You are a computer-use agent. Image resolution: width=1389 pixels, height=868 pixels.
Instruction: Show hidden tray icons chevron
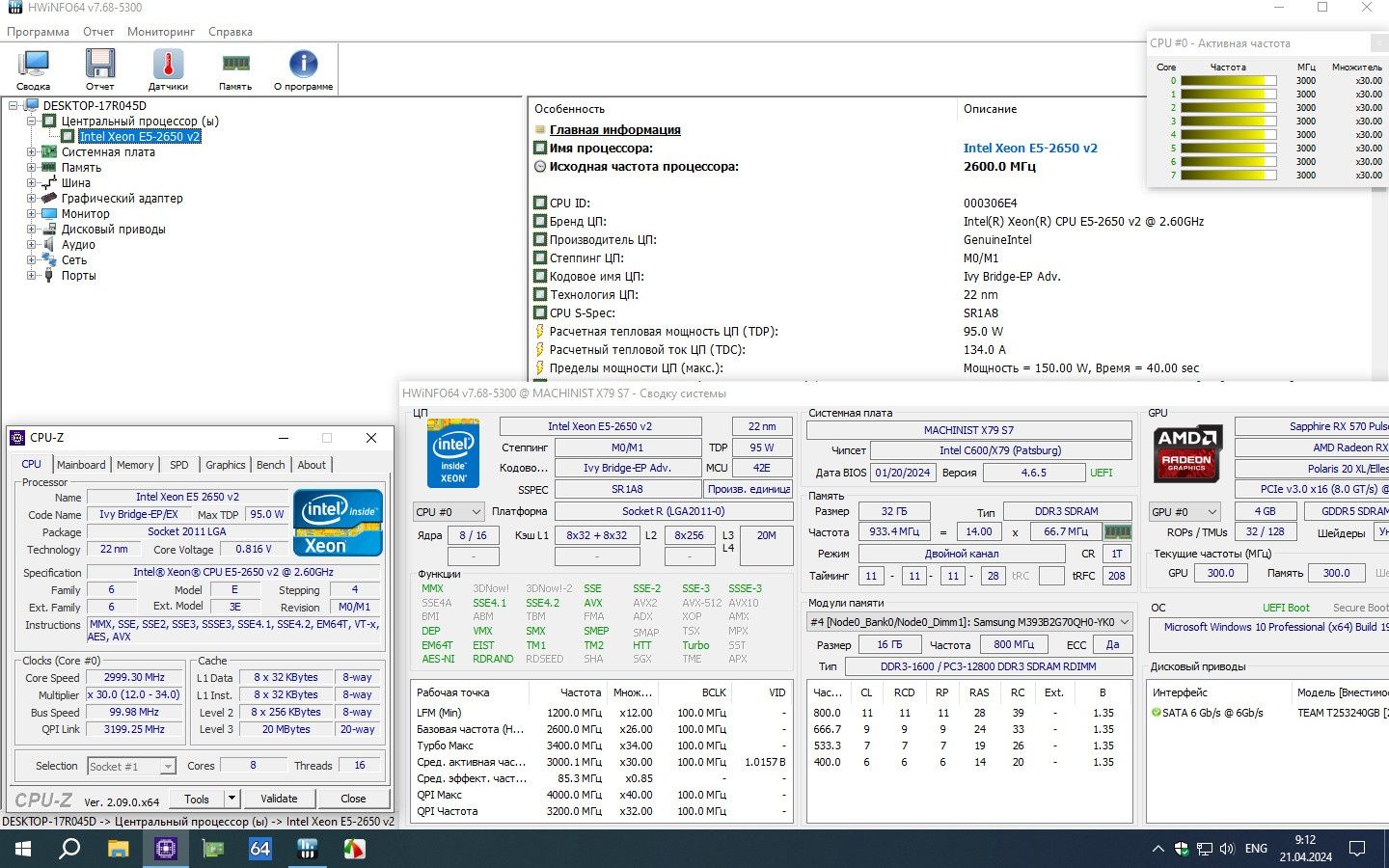pyautogui.click(x=1157, y=849)
